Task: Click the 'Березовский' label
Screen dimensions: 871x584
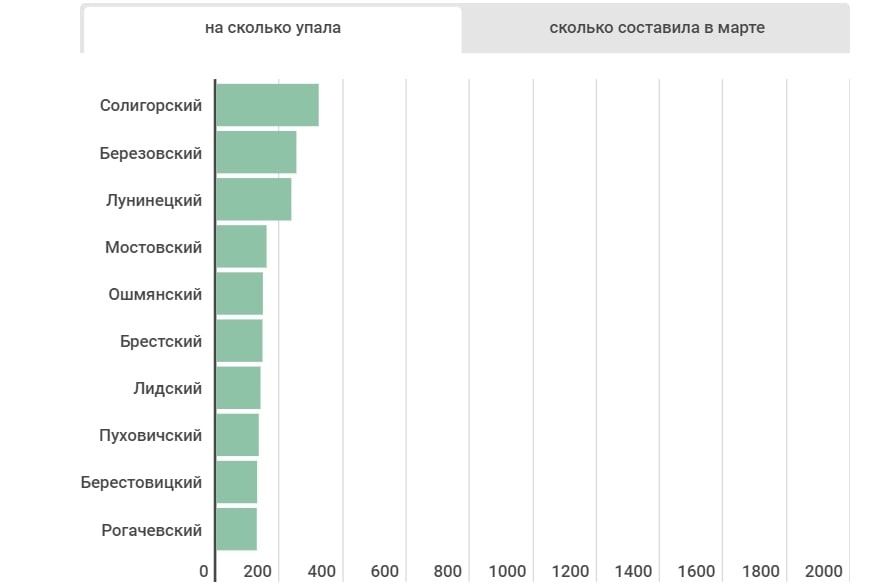Action: tap(151, 153)
